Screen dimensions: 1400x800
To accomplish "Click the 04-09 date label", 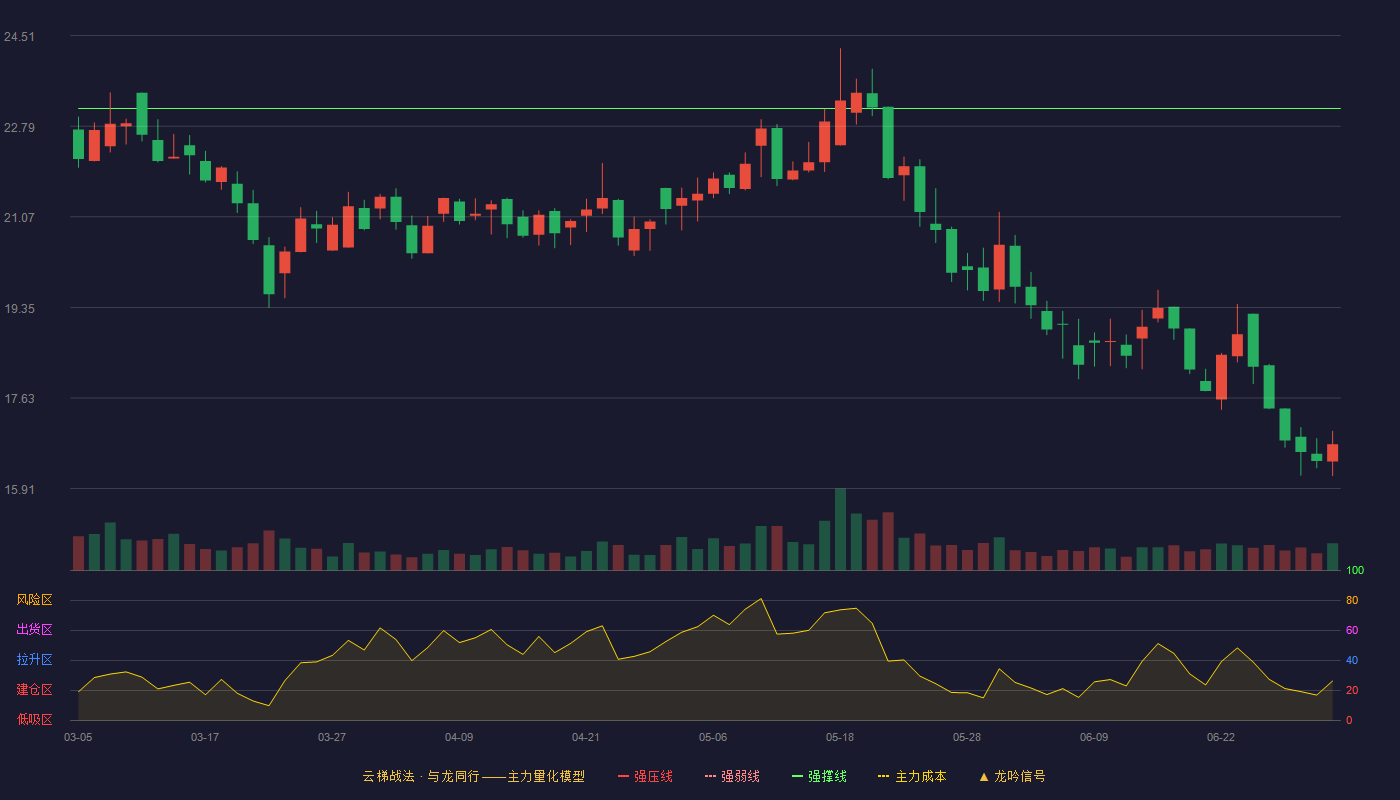I will pyautogui.click(x=459, y=737).
